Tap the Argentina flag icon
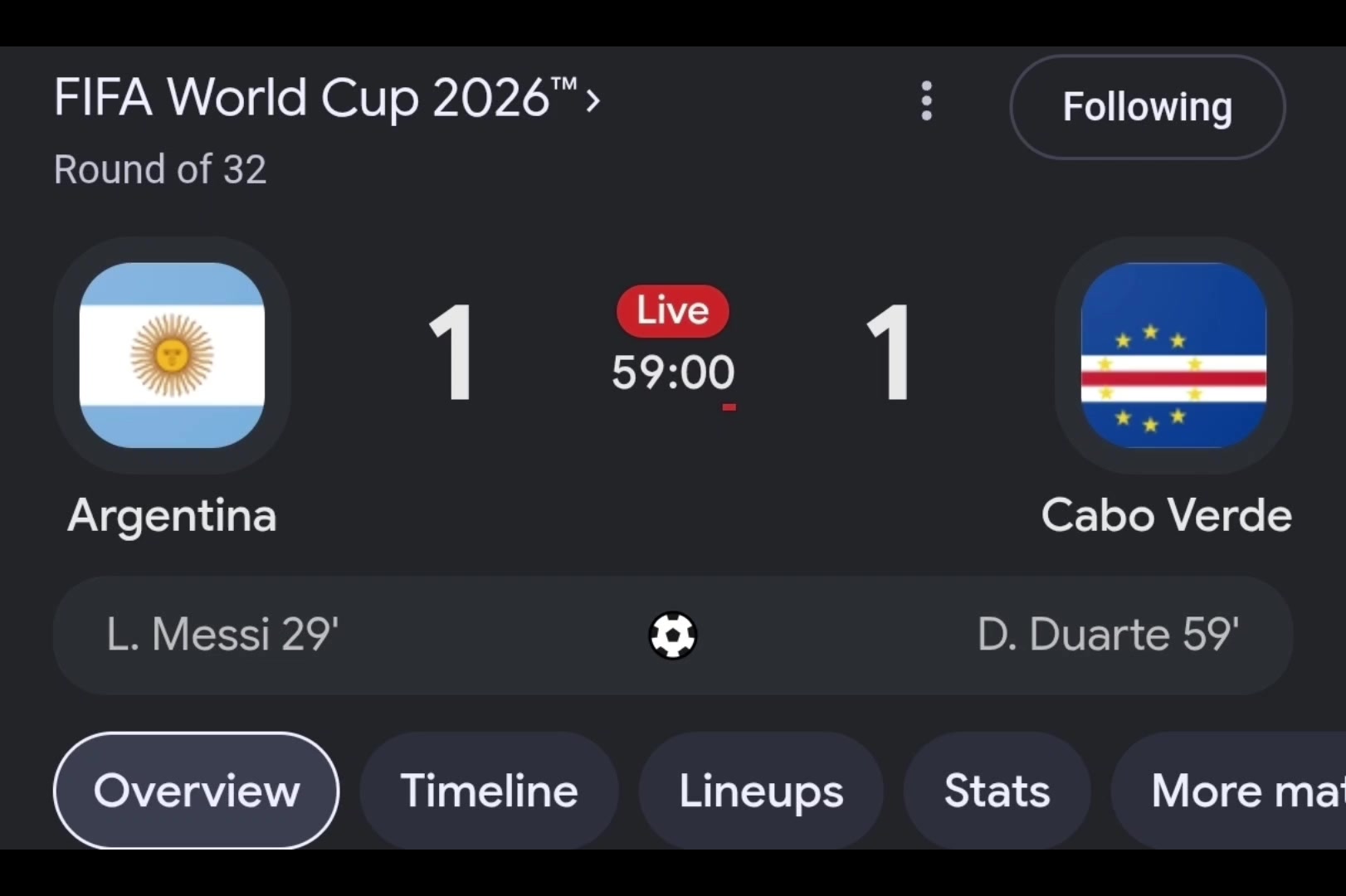Screen dimensions: 1346x896 click(x=172, y=355)
